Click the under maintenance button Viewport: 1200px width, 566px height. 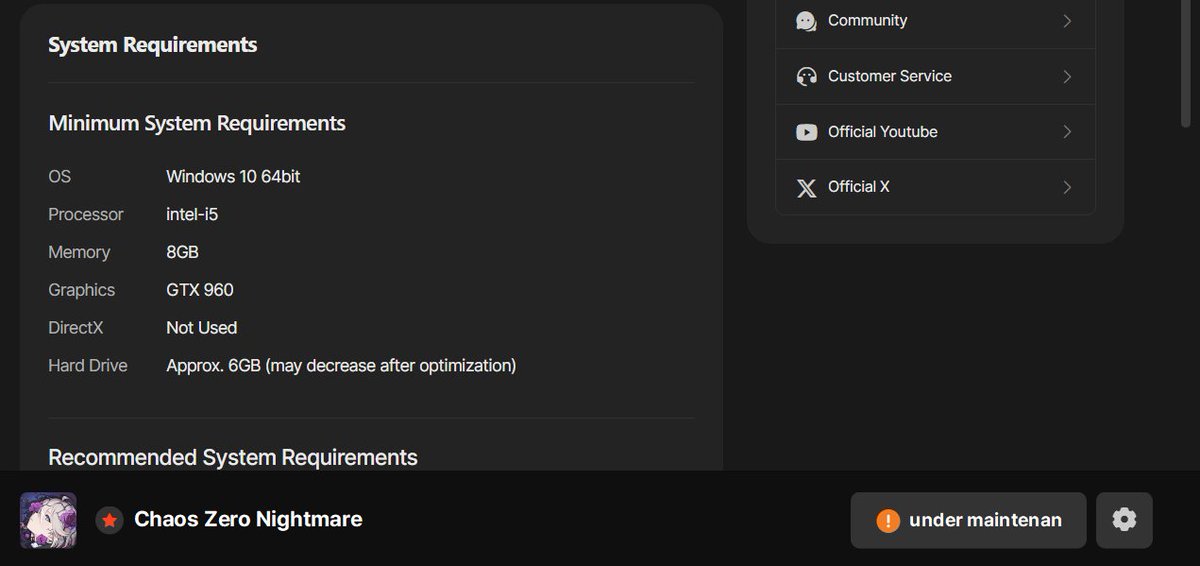point(968,520)
